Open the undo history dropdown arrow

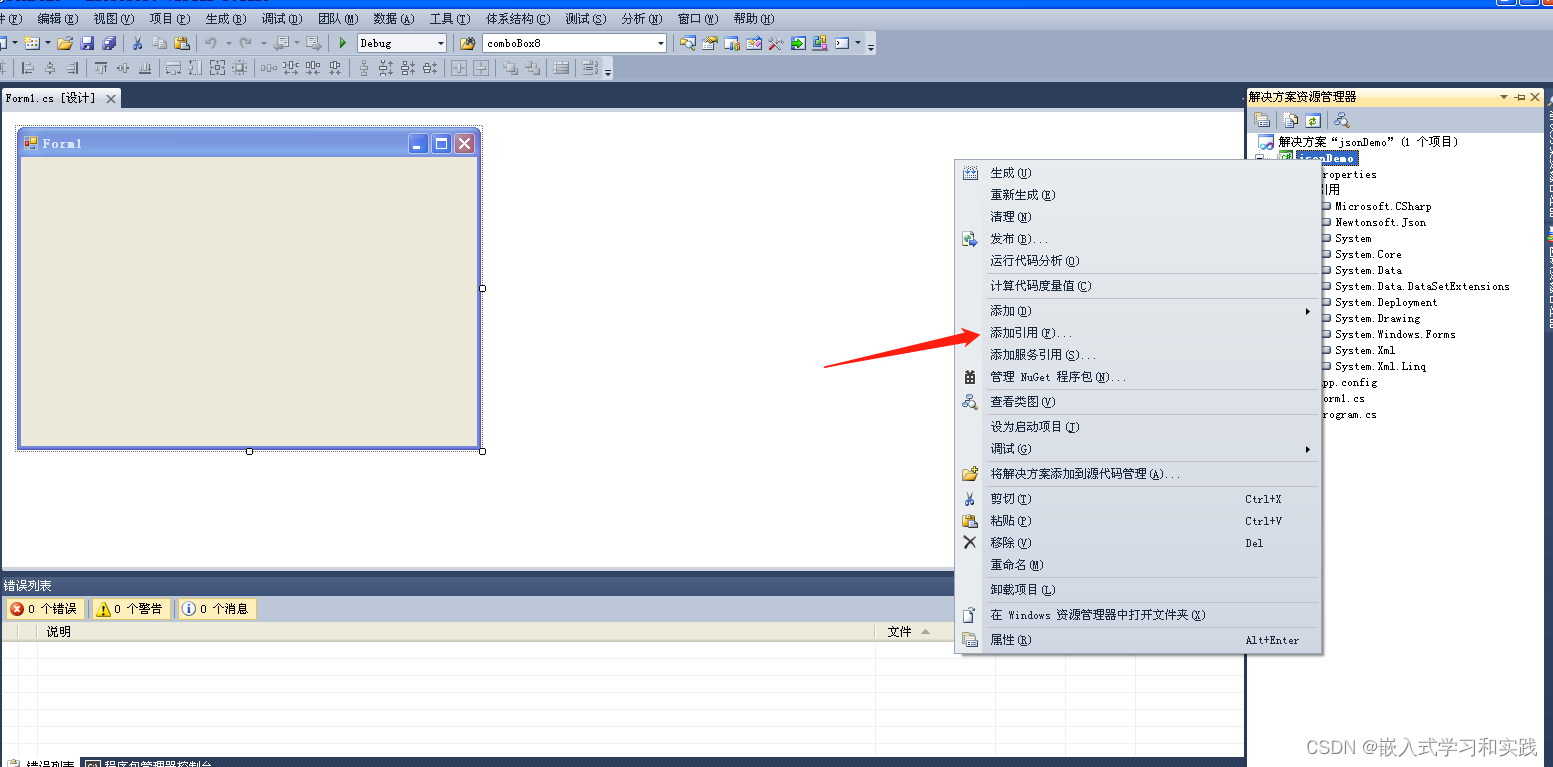click(x=228, y=43)
